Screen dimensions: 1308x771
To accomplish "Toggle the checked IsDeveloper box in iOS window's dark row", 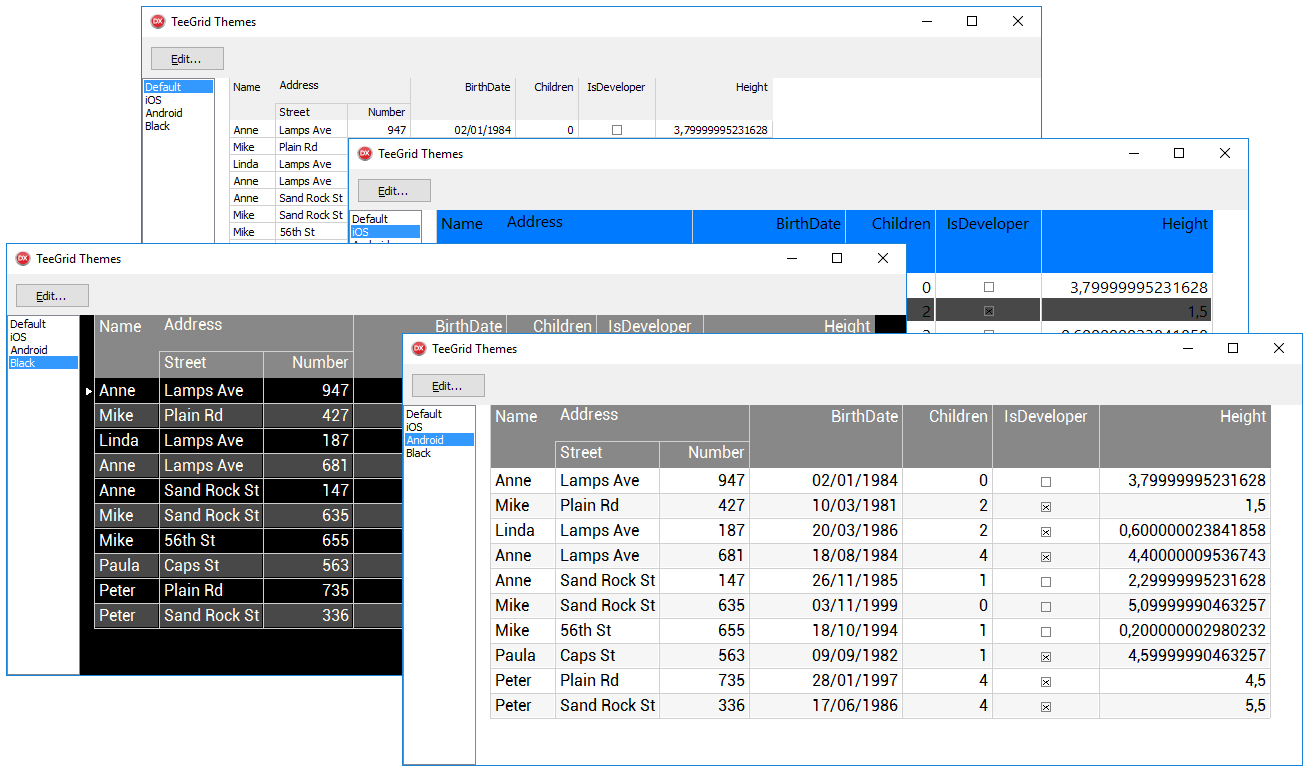I will pos(989,312).
